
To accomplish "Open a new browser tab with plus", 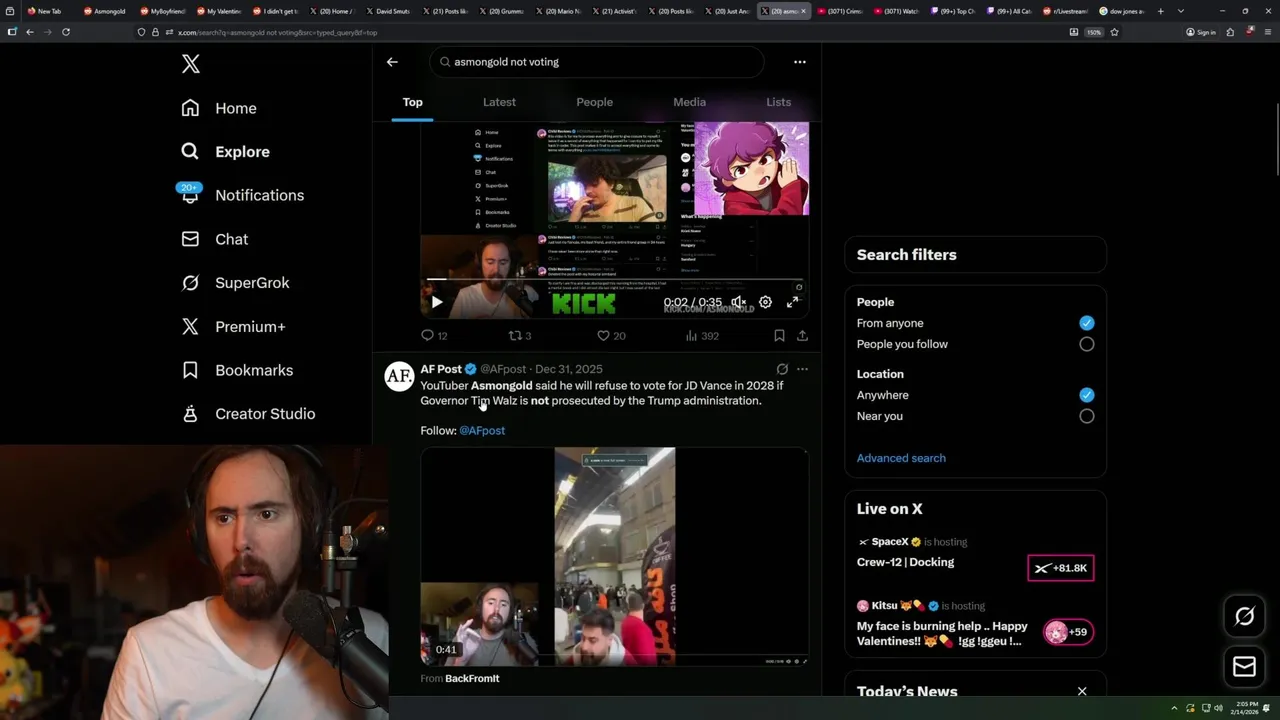I will pos(1162,11).
